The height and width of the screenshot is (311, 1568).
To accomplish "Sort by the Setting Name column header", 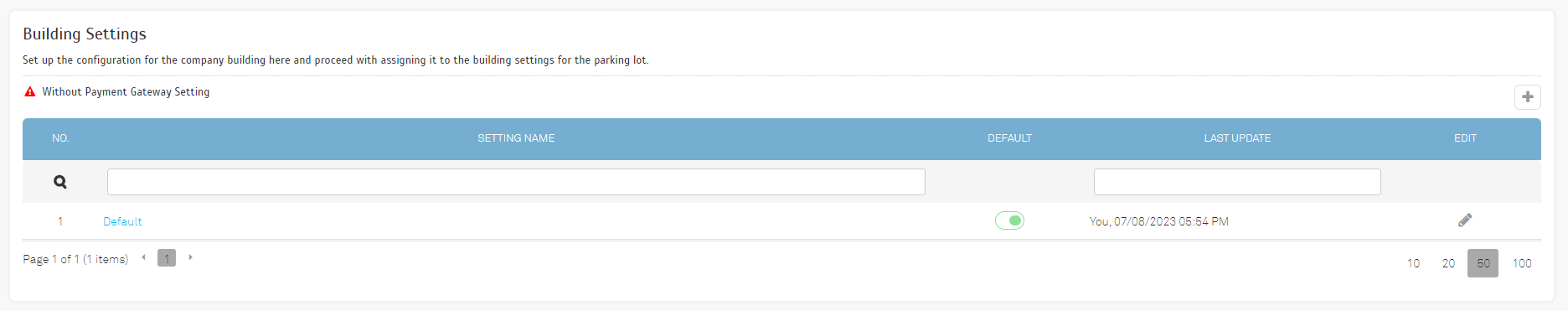I will (516, 138).
